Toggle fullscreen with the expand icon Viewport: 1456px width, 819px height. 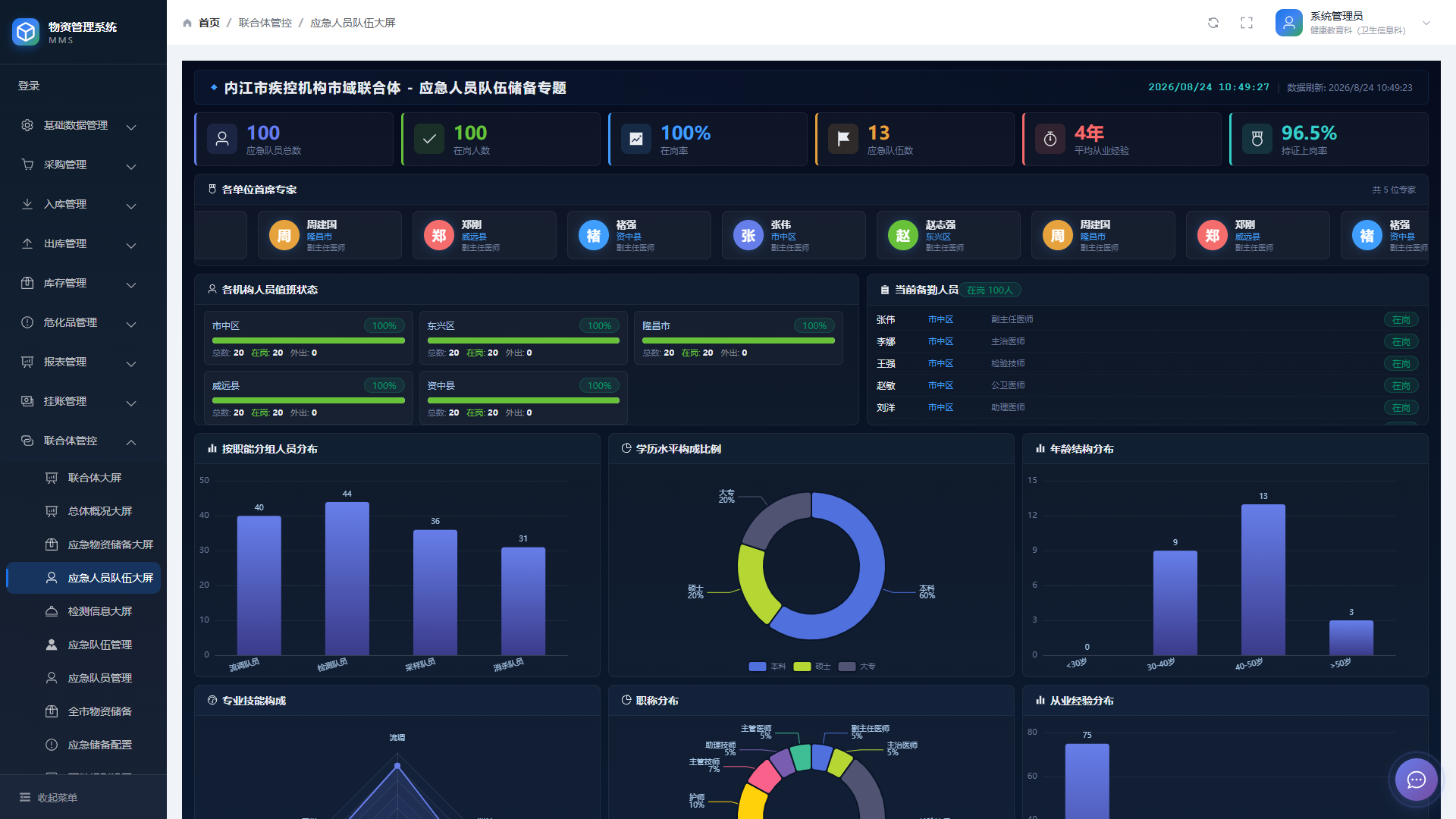point(1247,23)
